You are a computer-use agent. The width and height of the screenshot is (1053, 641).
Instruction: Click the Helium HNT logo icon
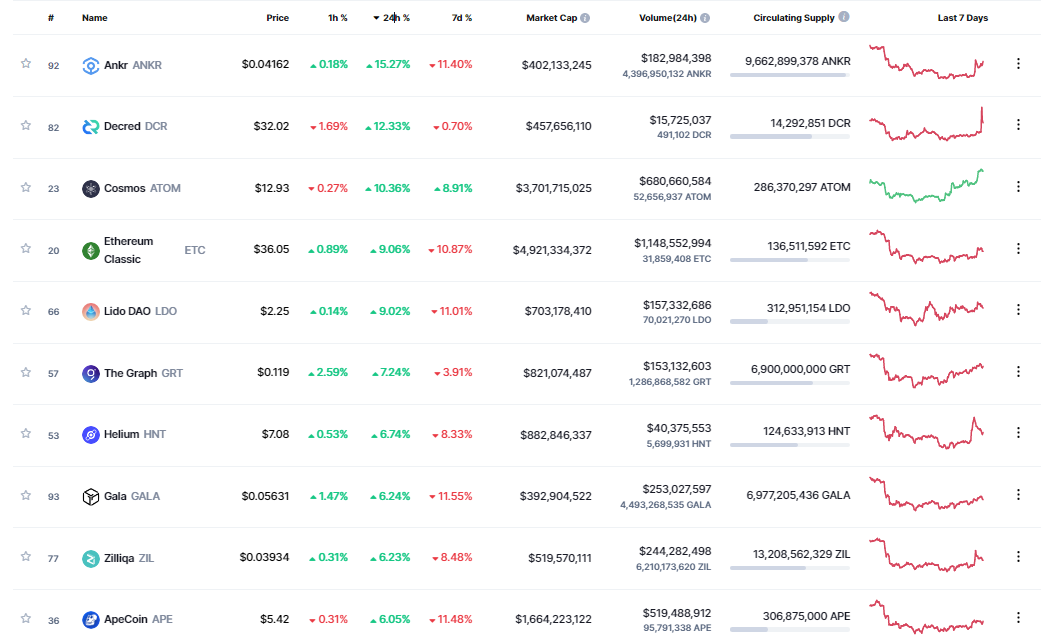pyautogui.click(x=91, y=434)
